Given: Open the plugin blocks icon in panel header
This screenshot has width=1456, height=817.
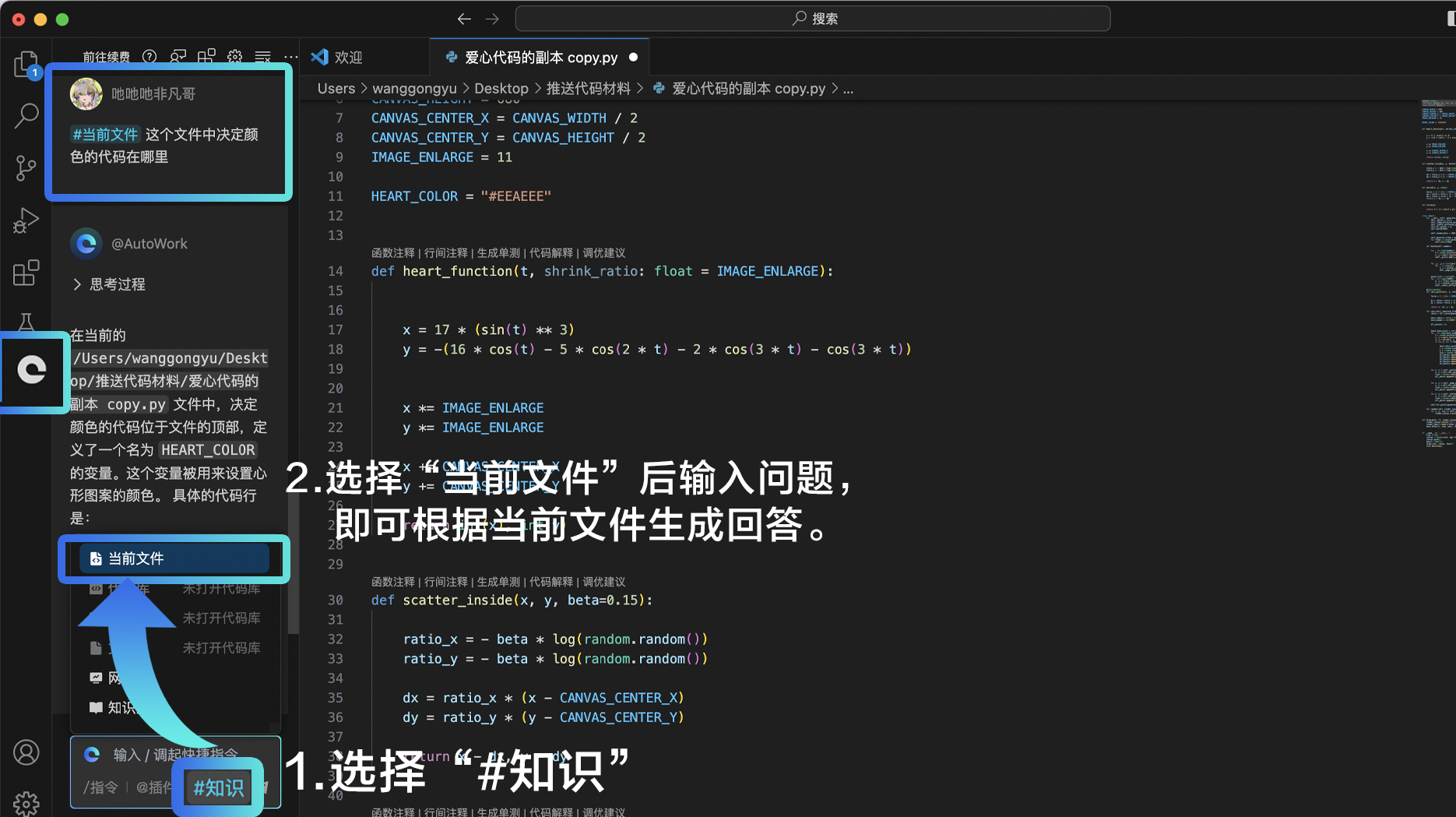Looking at the screenshot, I should click(206, 57).
